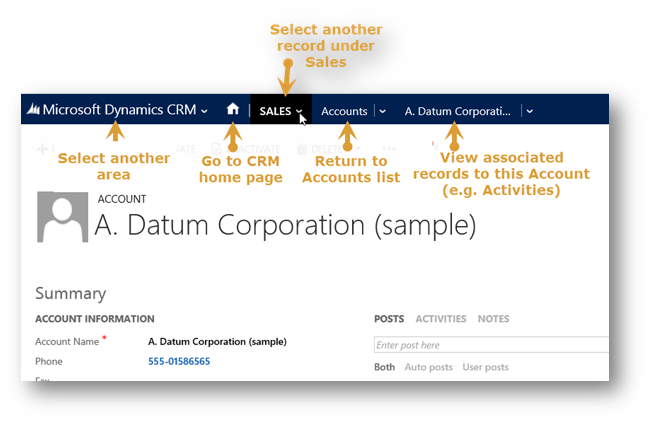Click the Summary section heading

(x=71, y=293)
